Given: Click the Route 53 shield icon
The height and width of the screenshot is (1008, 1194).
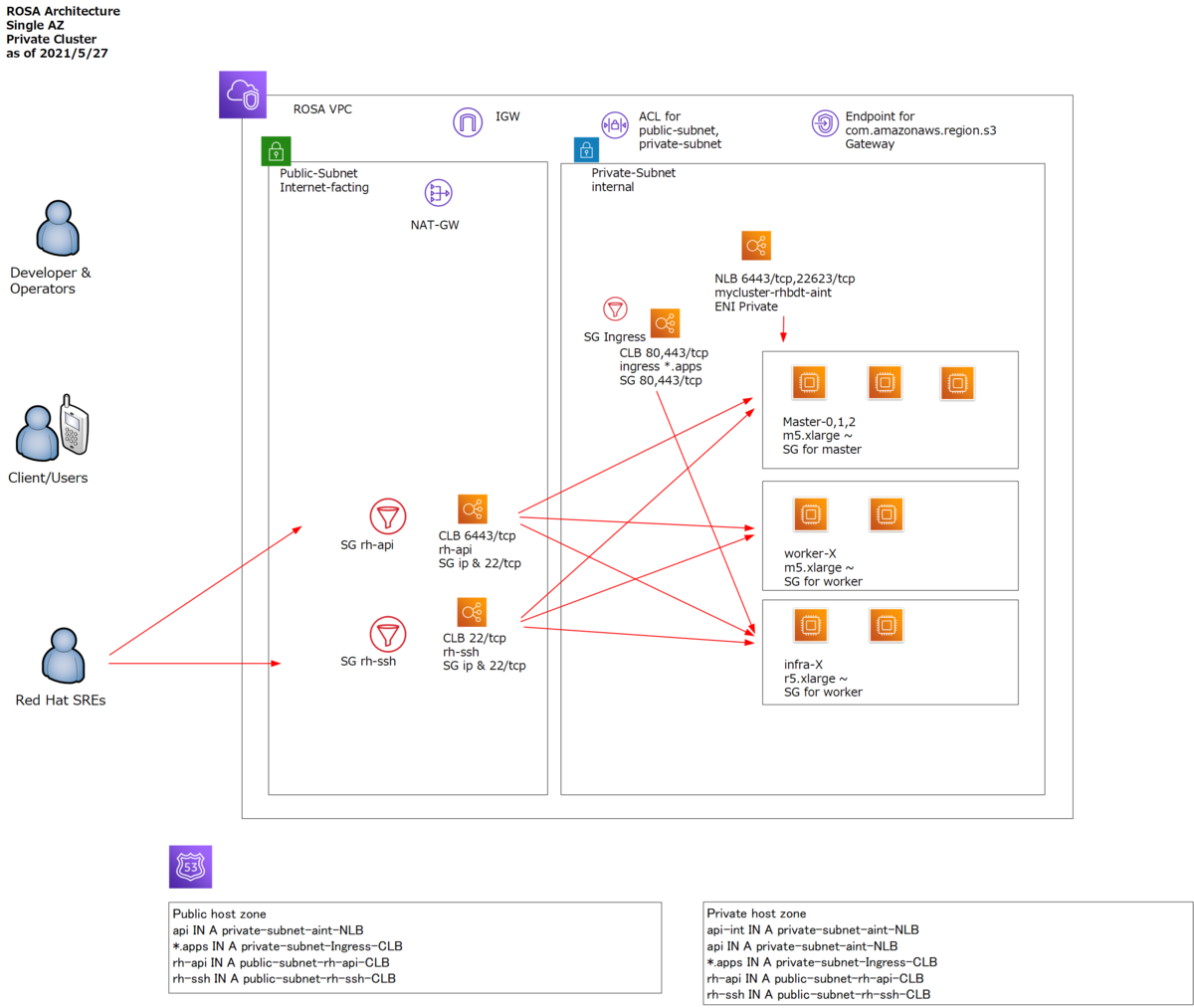Looking at the screenshot, I should click(x=190, y=867).
